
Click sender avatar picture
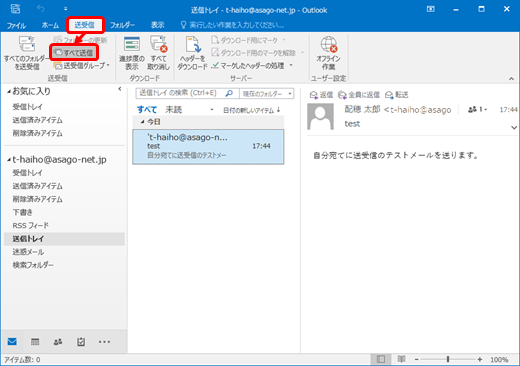point(320,116)
